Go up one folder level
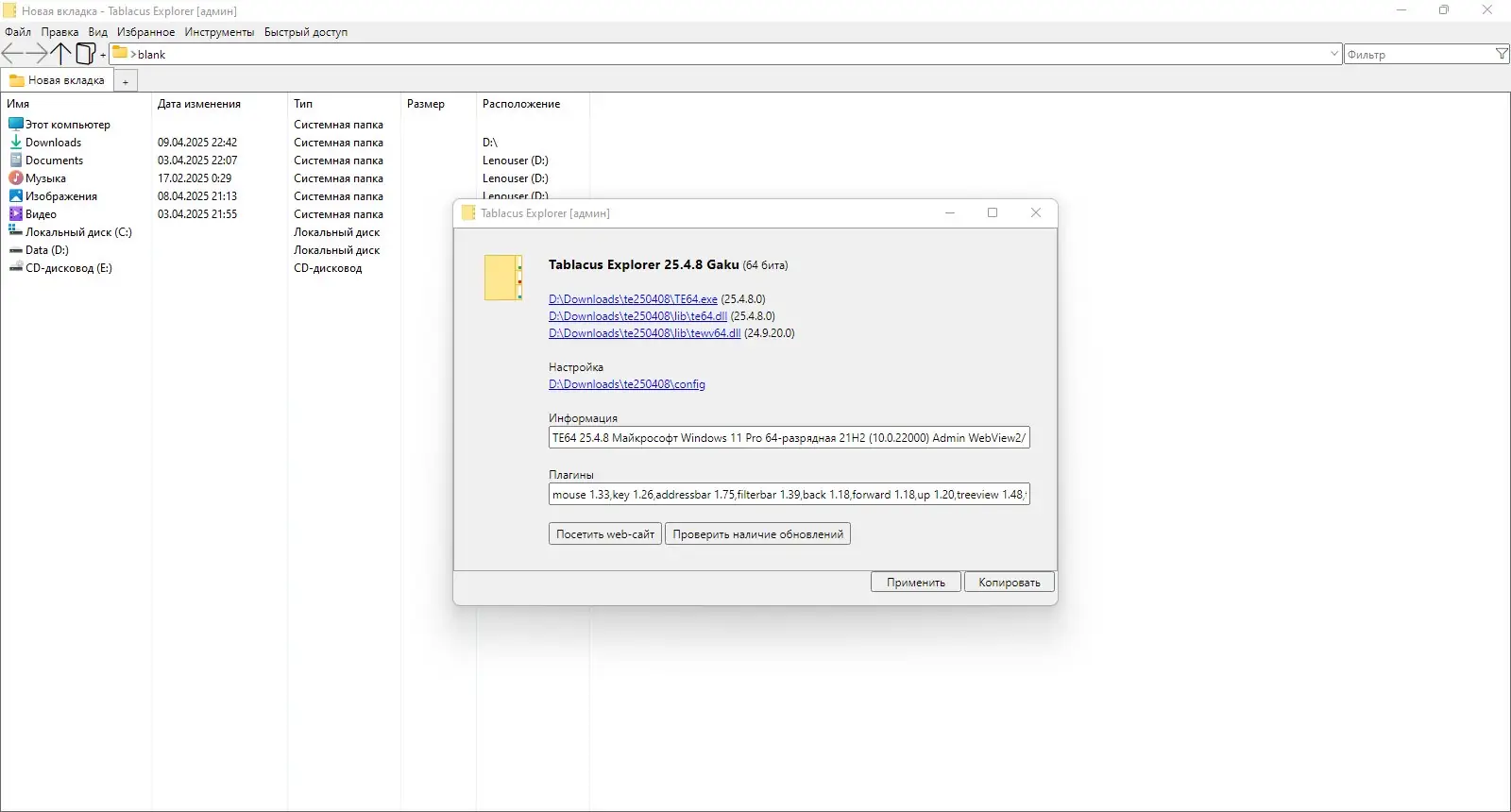 [x=60, y=54]
